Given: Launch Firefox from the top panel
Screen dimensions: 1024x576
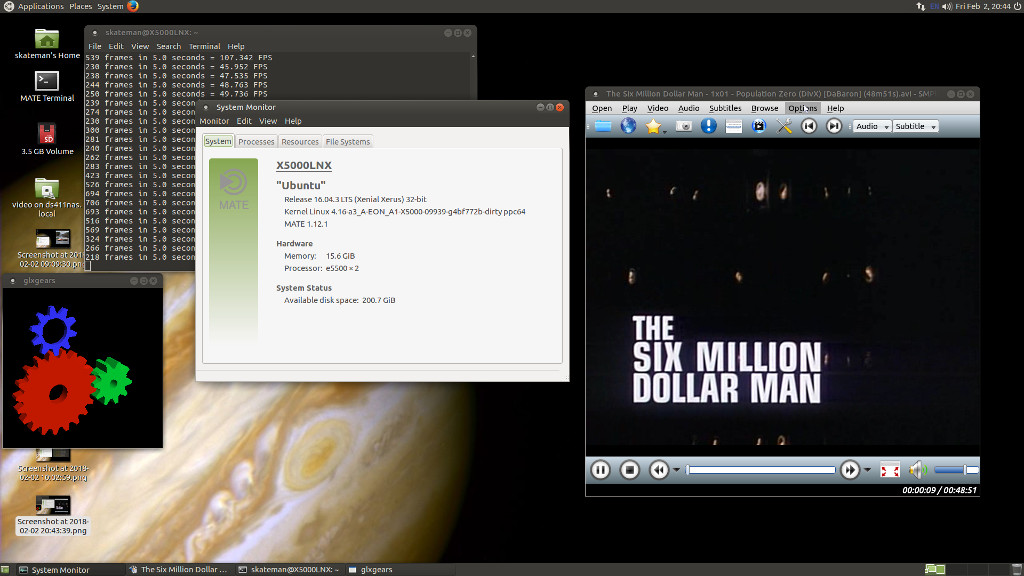Looking at the screenshot, I should pyautogui.click(x=133, y=6).
